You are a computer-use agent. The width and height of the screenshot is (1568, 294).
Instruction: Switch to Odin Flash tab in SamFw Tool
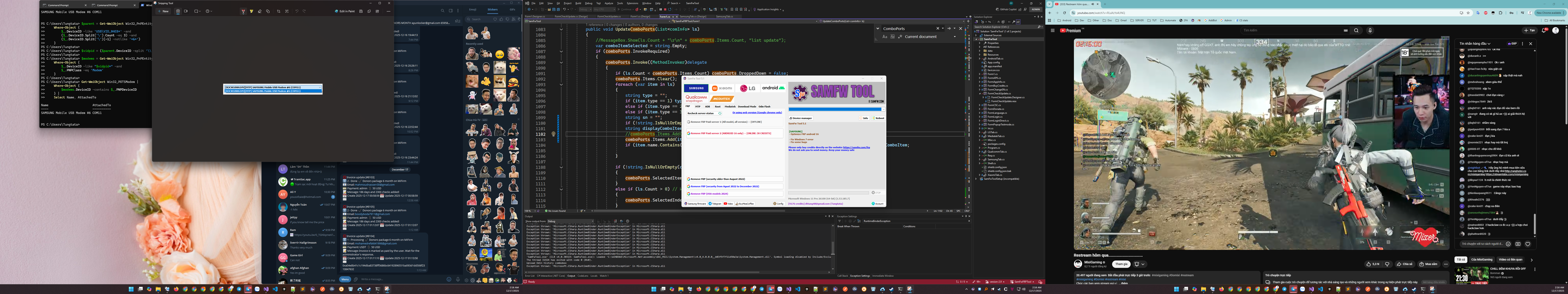click(x=765, y=107)
